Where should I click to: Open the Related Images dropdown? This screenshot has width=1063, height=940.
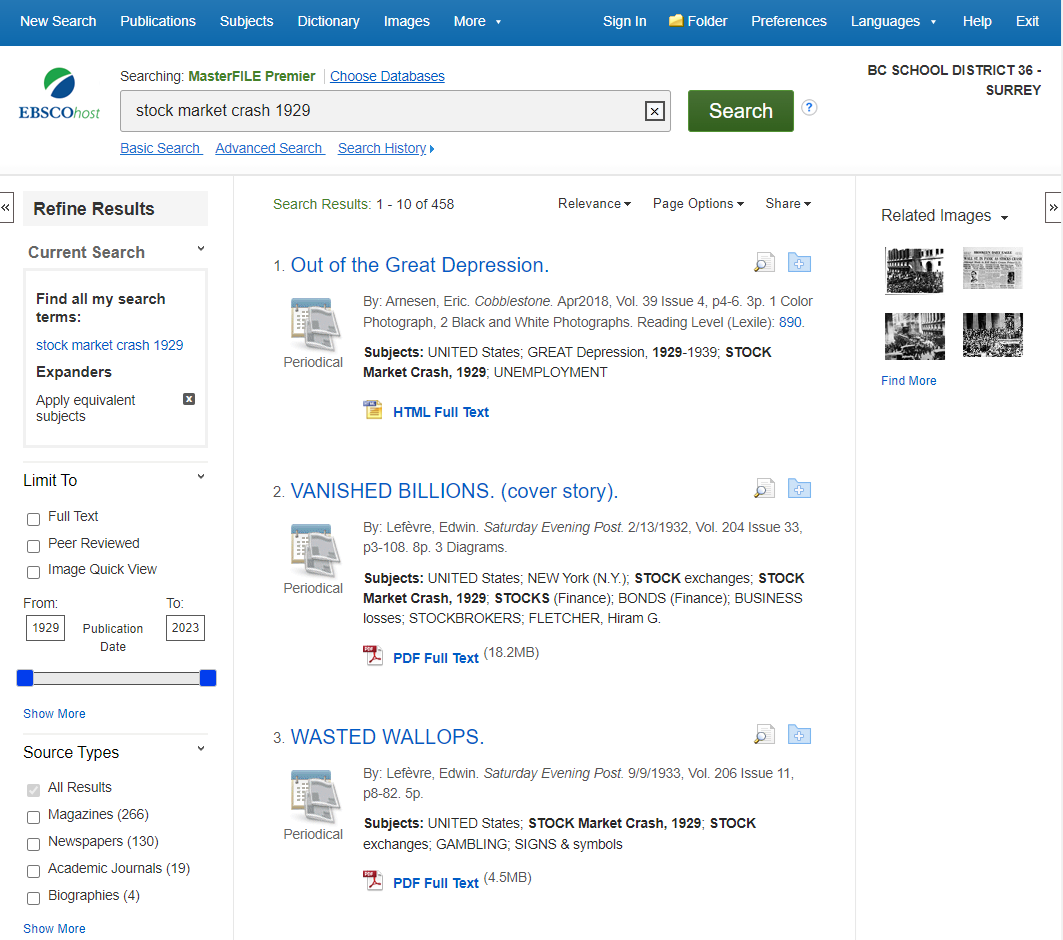[x=944, y=216]
